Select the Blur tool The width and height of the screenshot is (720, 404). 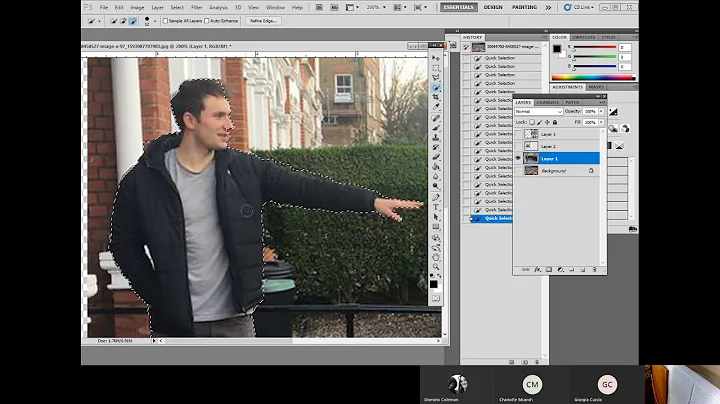tap(436, 176)
